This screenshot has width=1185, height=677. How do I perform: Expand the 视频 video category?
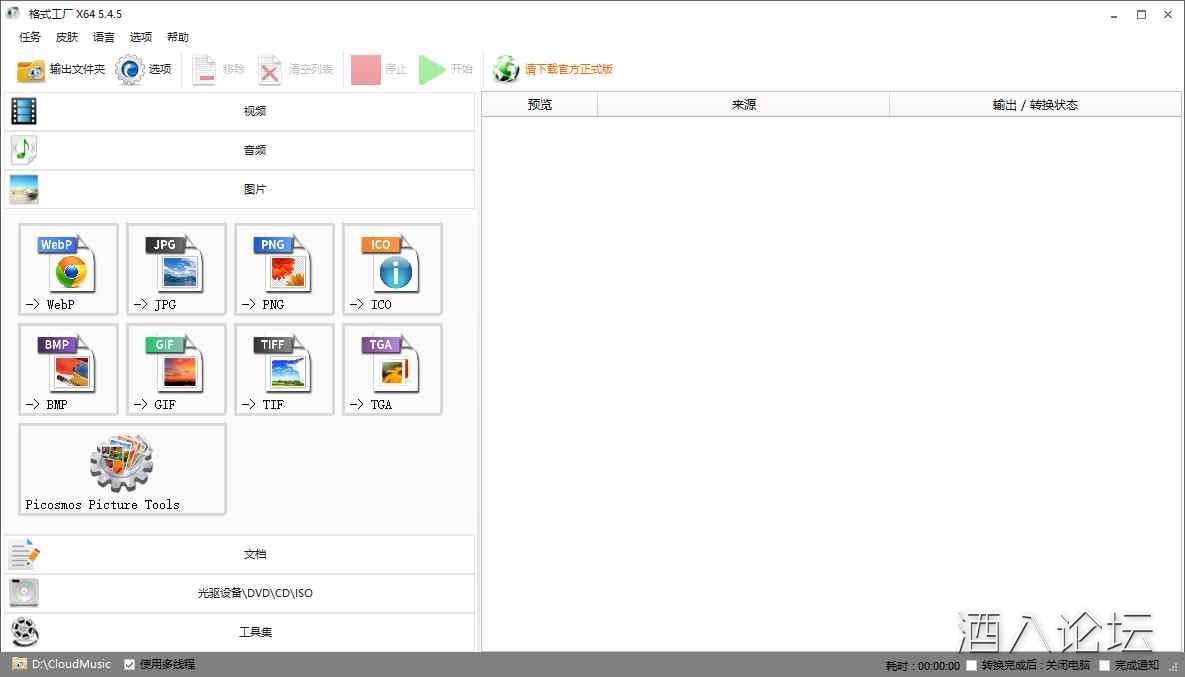click(x=254, y=110)
